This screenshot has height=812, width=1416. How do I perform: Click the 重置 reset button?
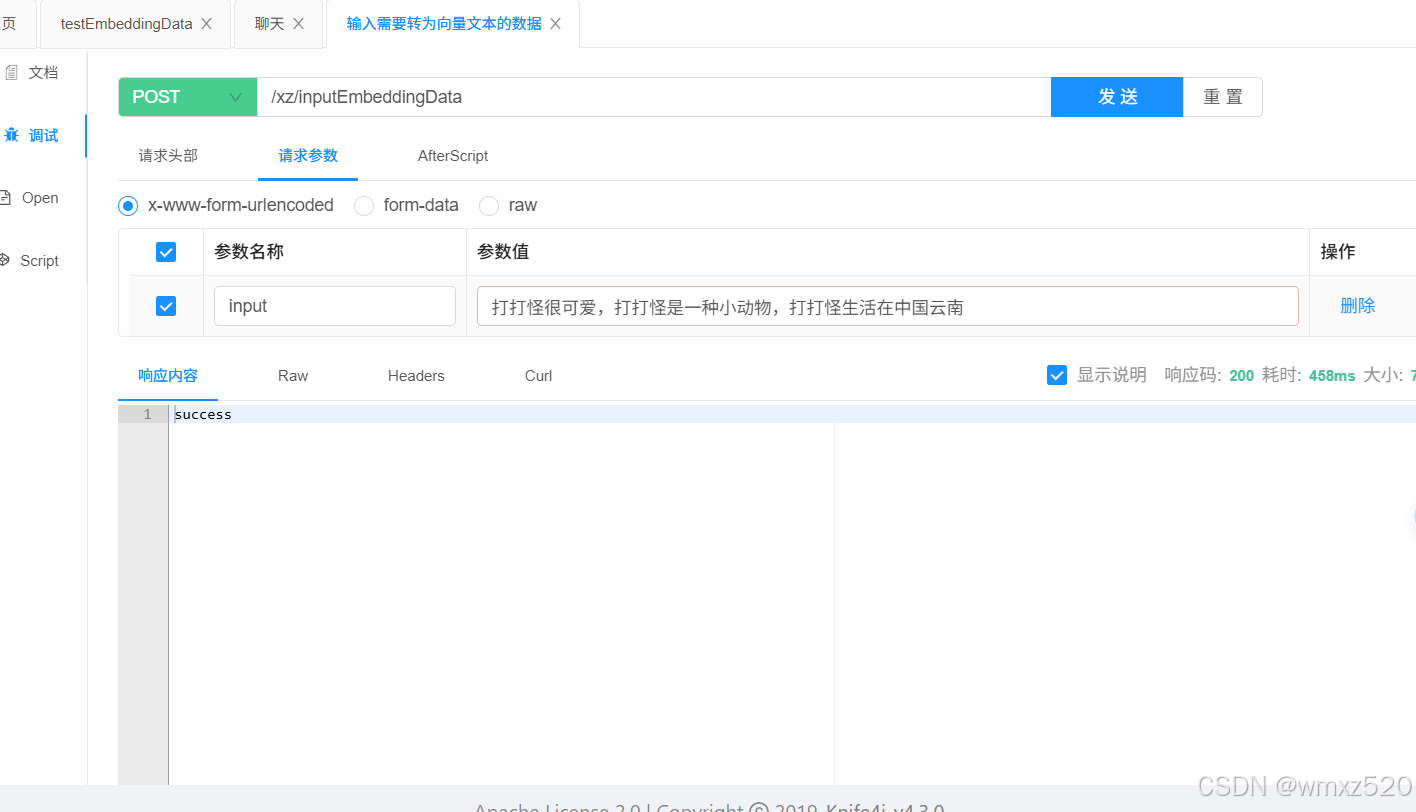click(1222, 97)
